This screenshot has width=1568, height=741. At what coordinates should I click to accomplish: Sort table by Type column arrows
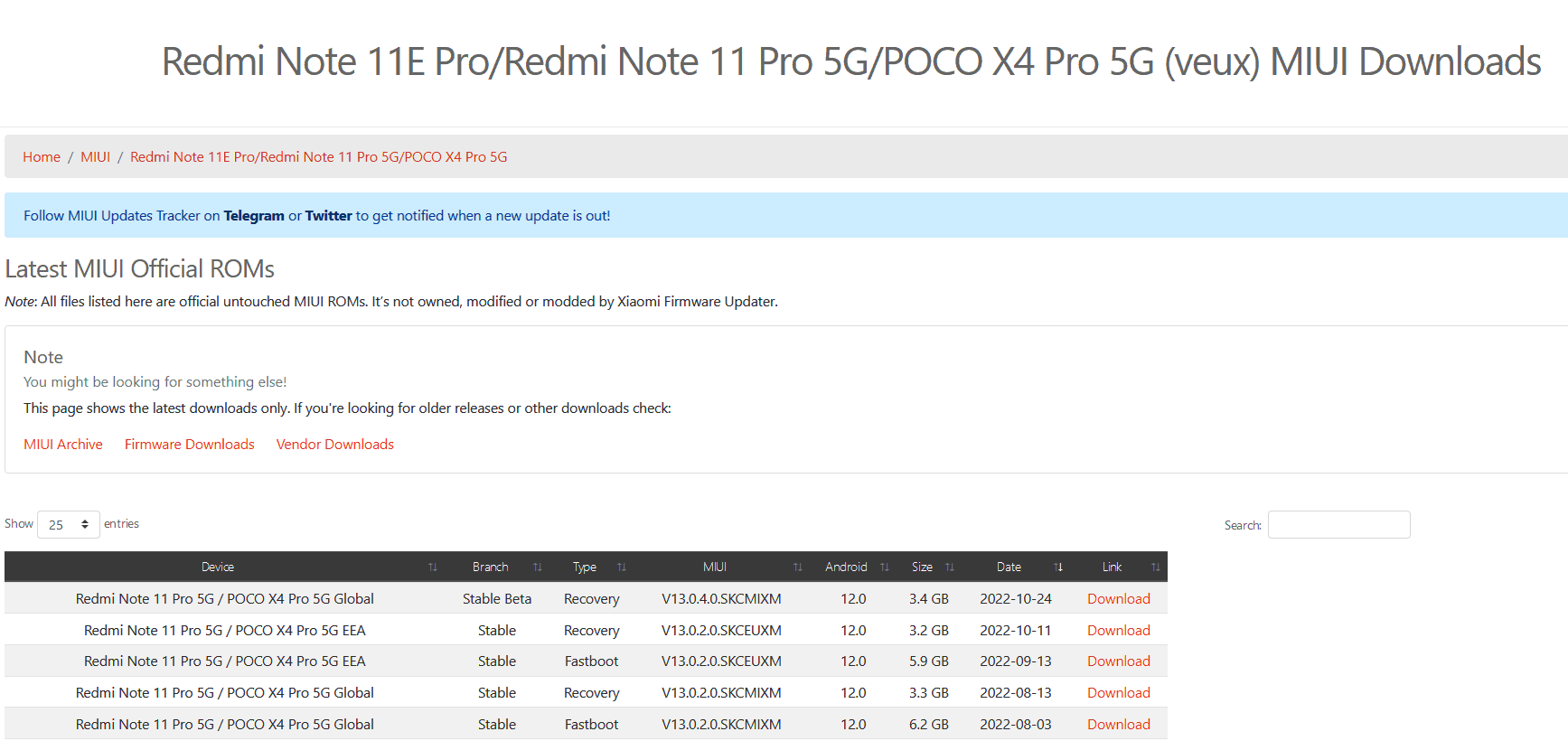[x=622, y=567]
